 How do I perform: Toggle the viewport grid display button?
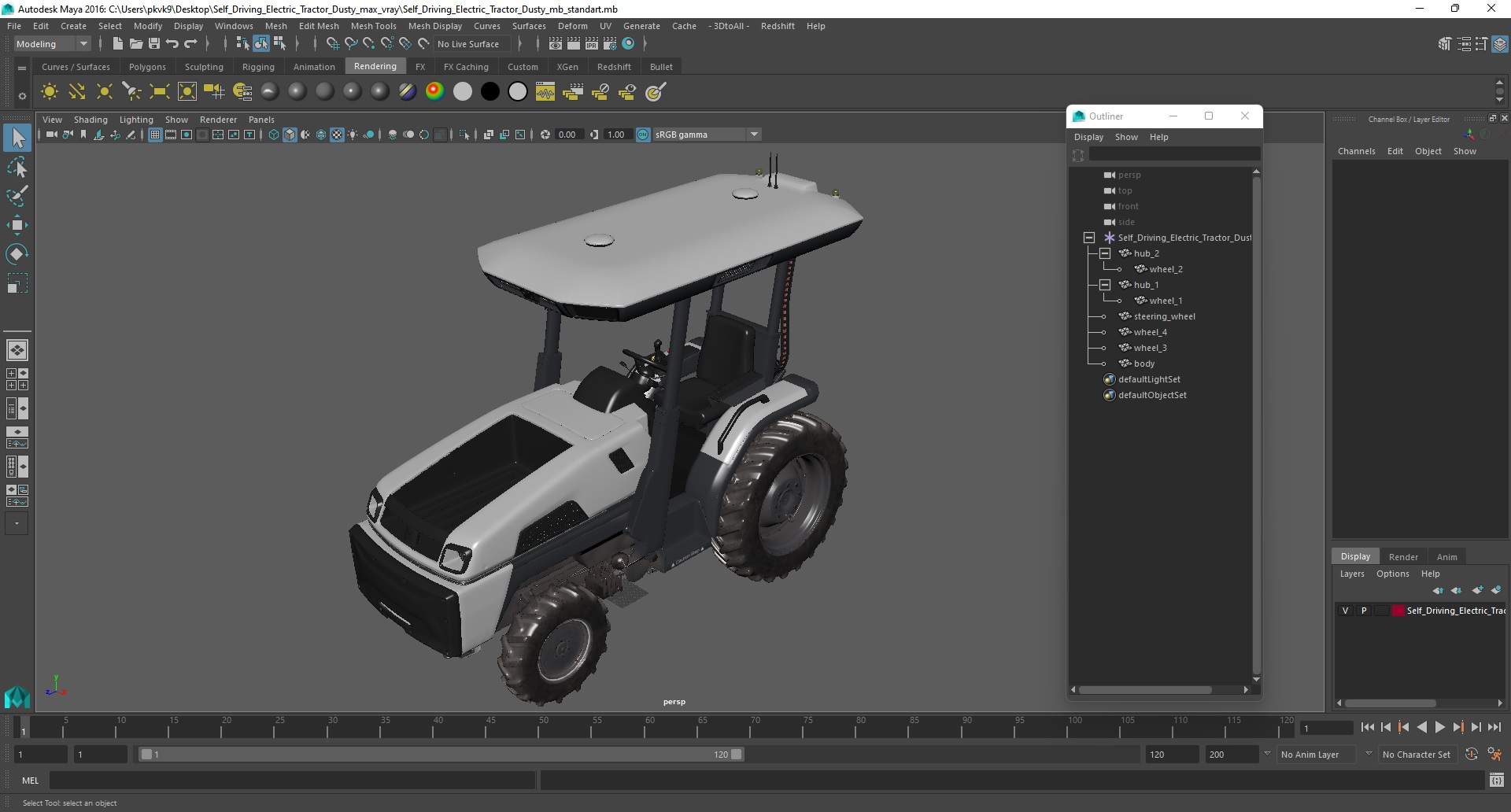point(155,135)
